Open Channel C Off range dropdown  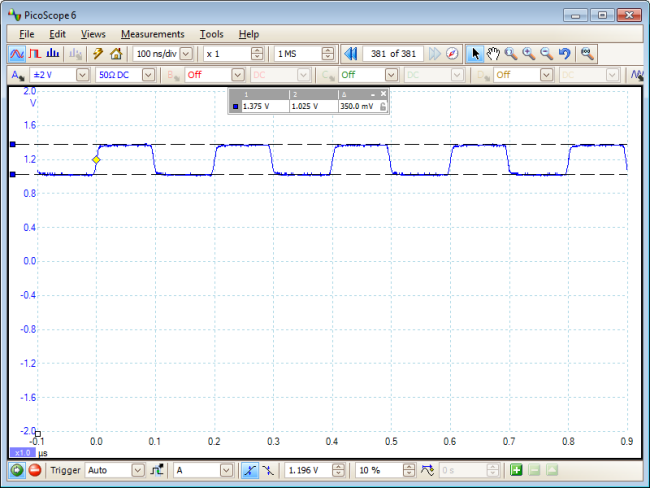[x=391, y=75]
